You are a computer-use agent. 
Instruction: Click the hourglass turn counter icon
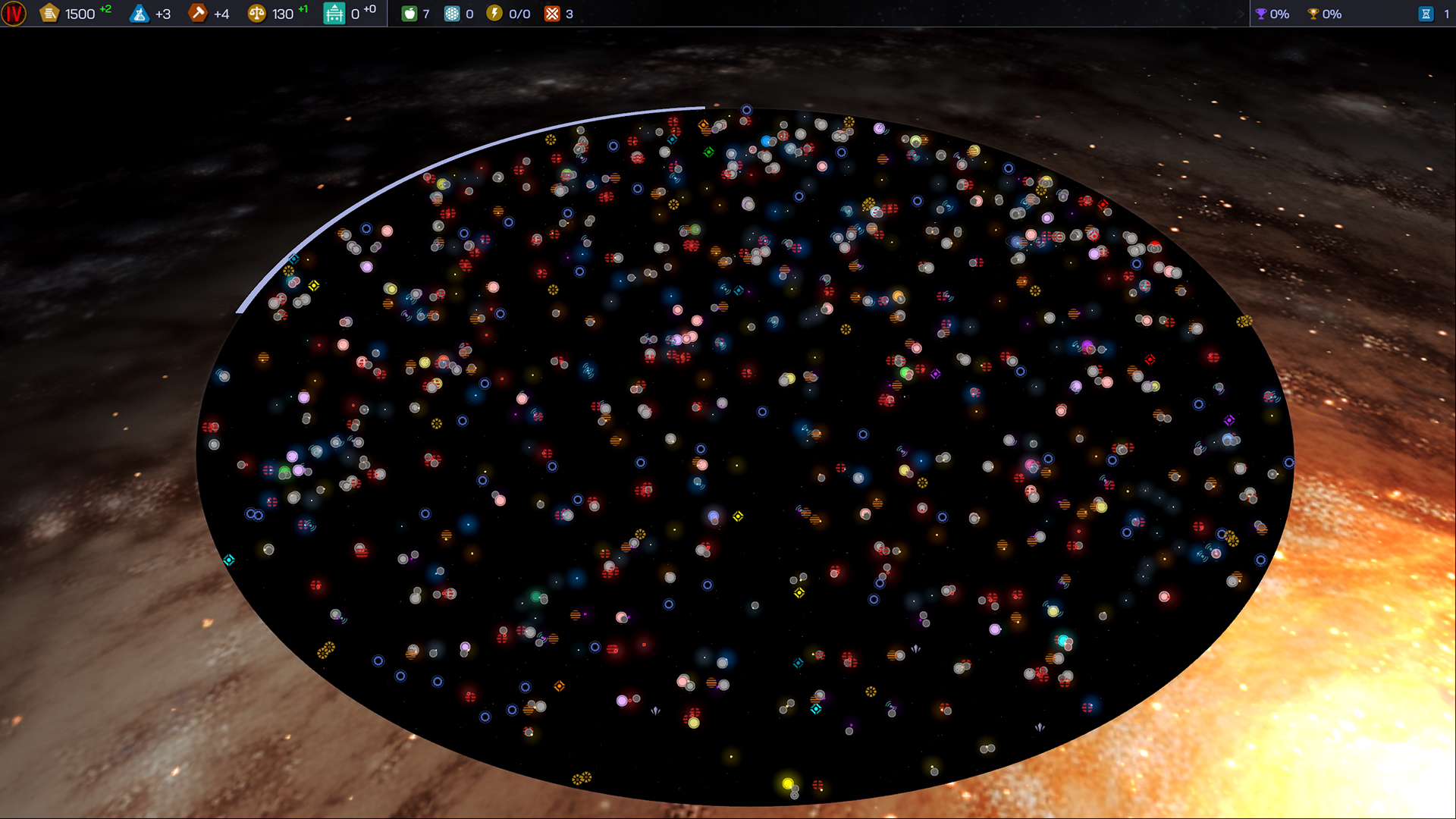click(x=1426, y=14)
